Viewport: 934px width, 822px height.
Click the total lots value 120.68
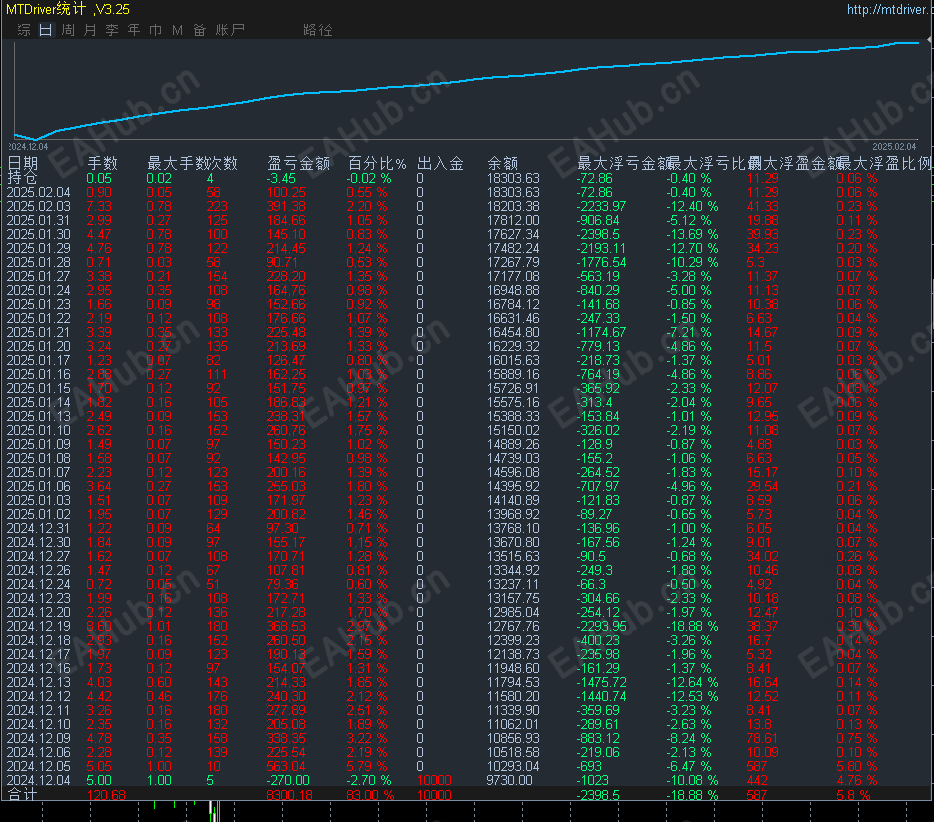tap(106, 795)
